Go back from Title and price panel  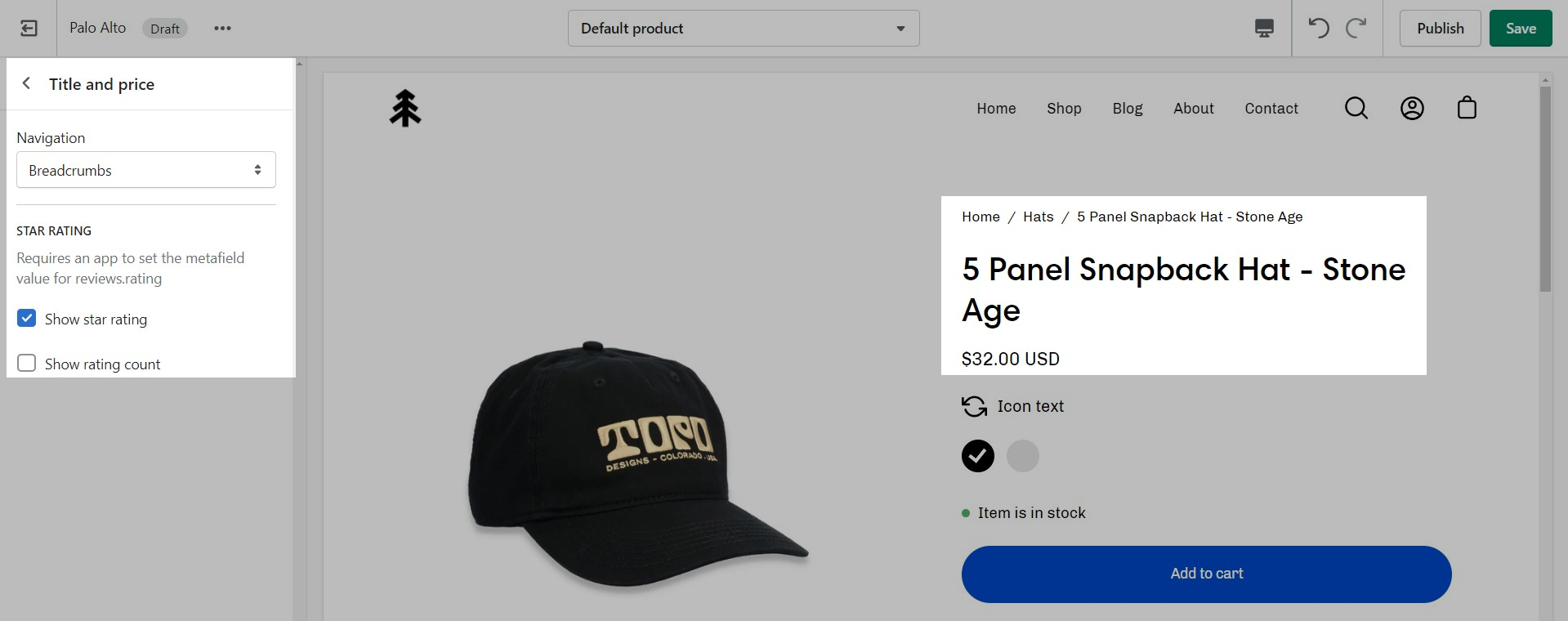[x=27, y=83]
